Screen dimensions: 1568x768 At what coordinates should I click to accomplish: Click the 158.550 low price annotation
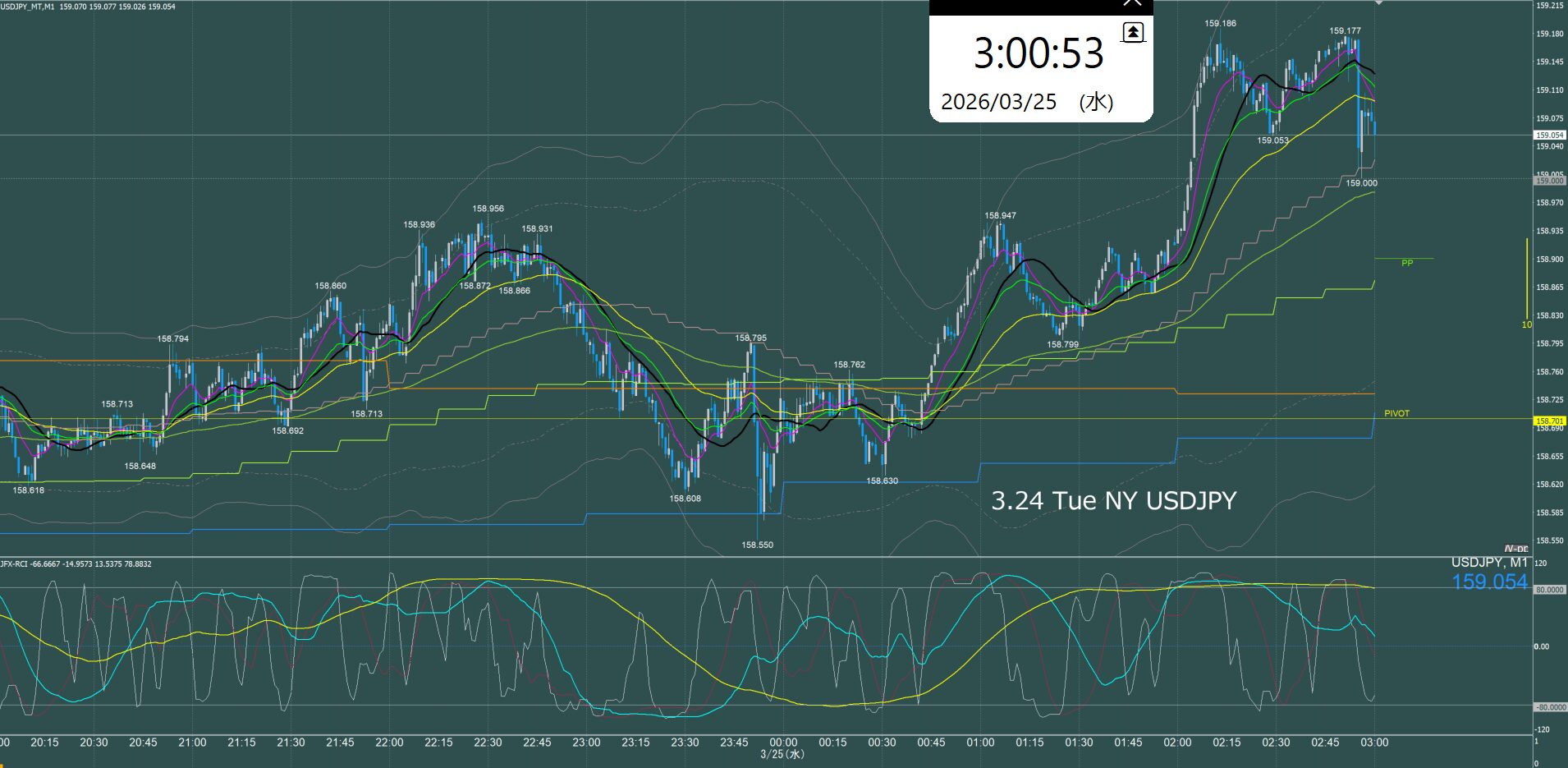757,545
